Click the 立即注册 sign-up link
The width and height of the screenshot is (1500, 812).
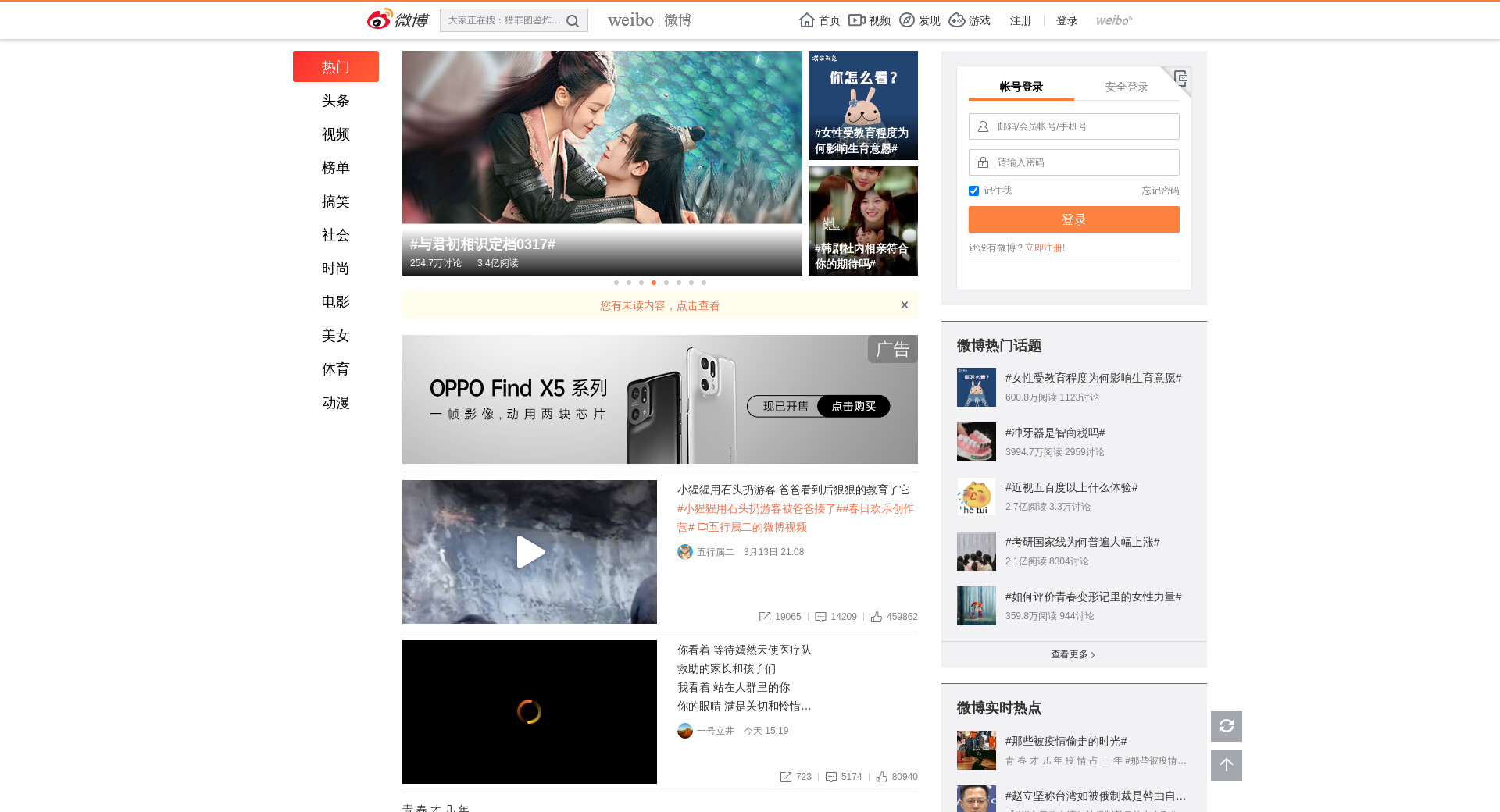point(1045,248)
